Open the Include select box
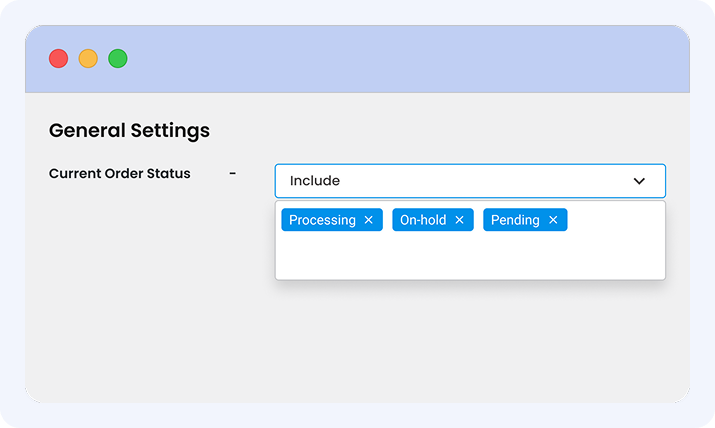Screen dimensions: 715x428 tap(470, 181)
